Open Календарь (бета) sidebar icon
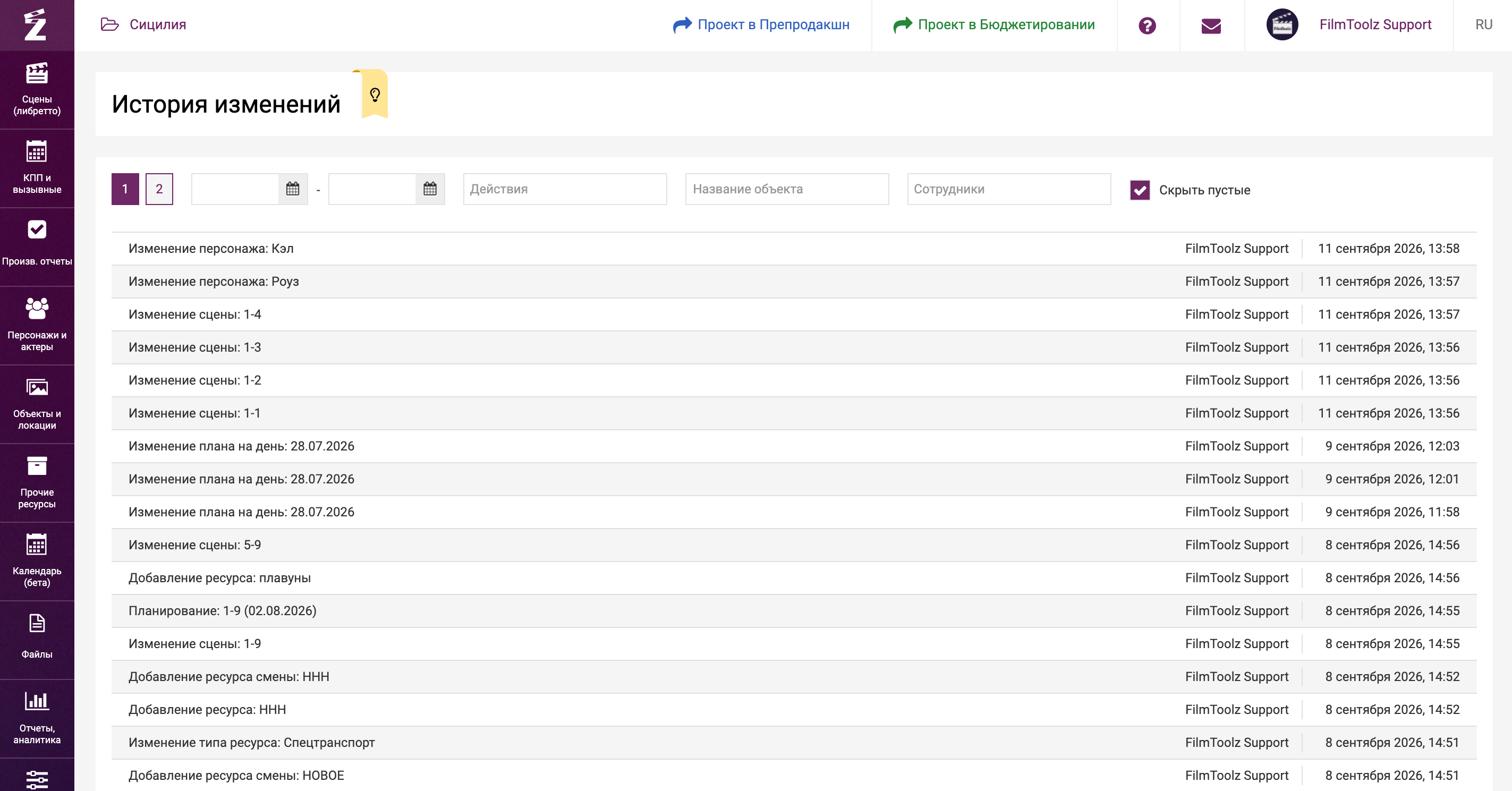 click(36, 545)
